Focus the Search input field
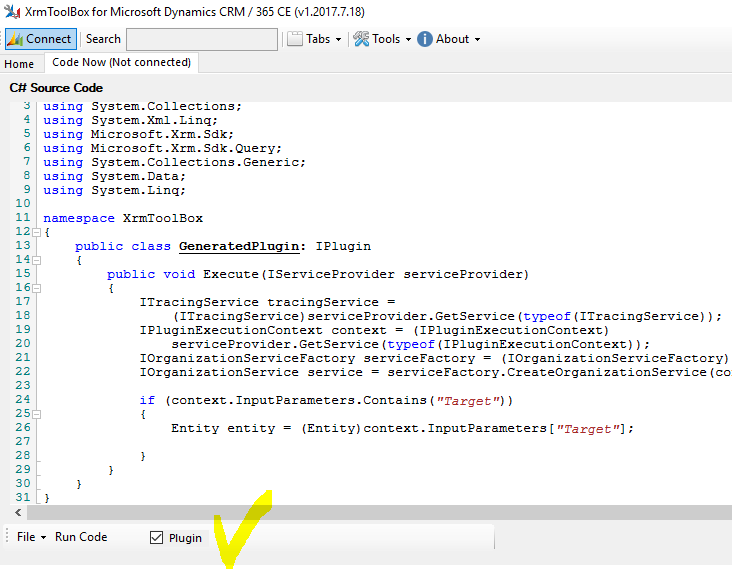This screenshot has width=732, height=569. [202, 39]
